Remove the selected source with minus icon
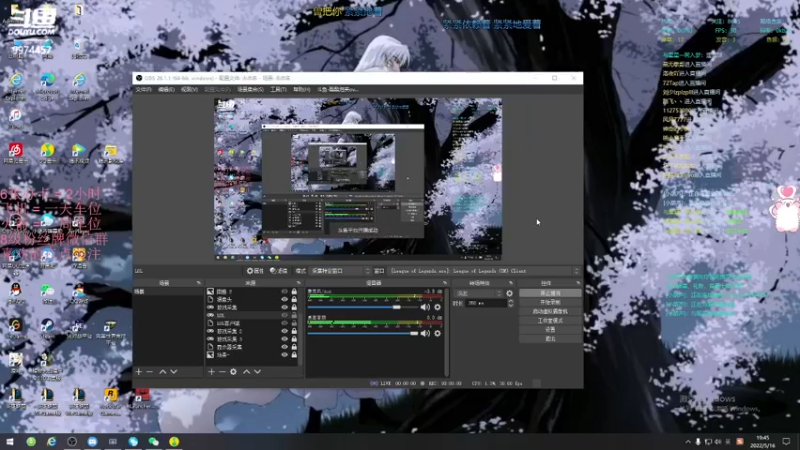Screen dimensions: 800x450 (x=222, y=372)
